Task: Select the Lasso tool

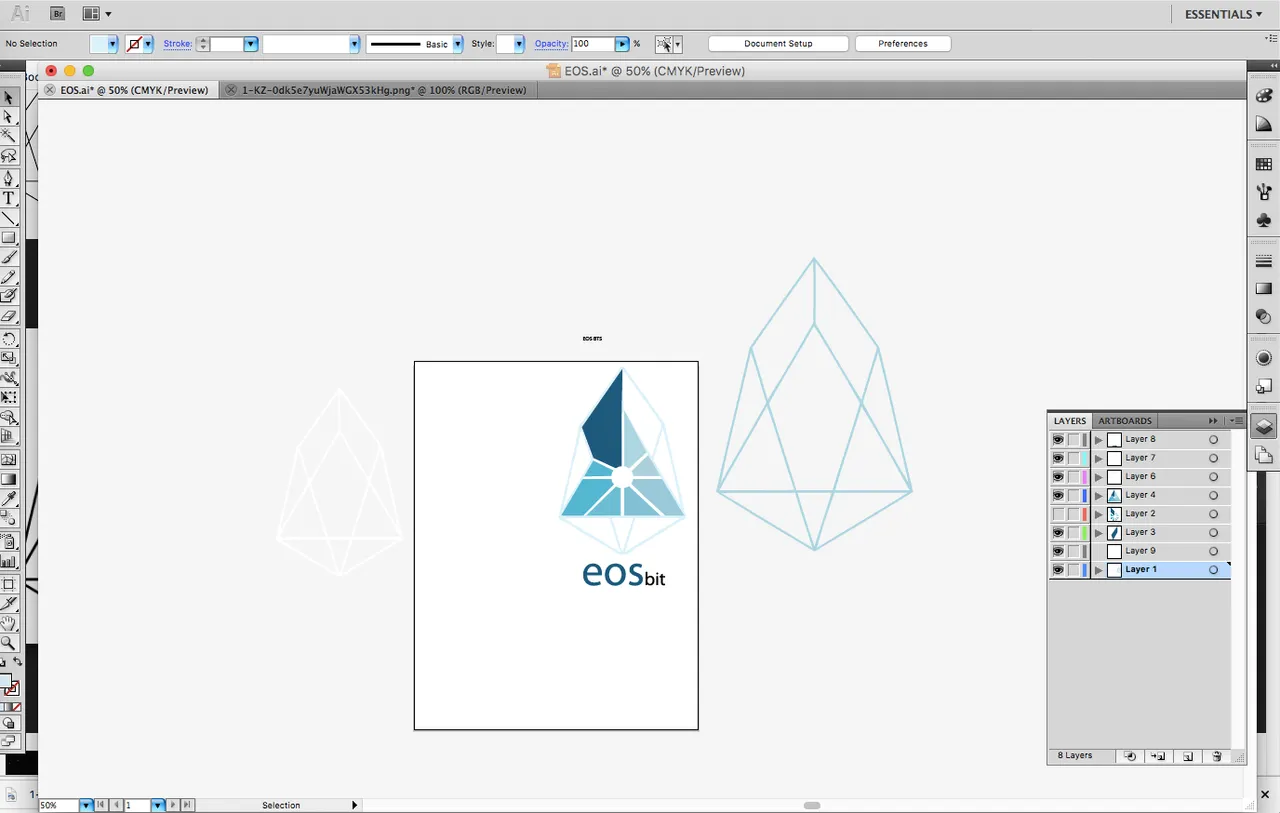Action: (x=9, y=156)
